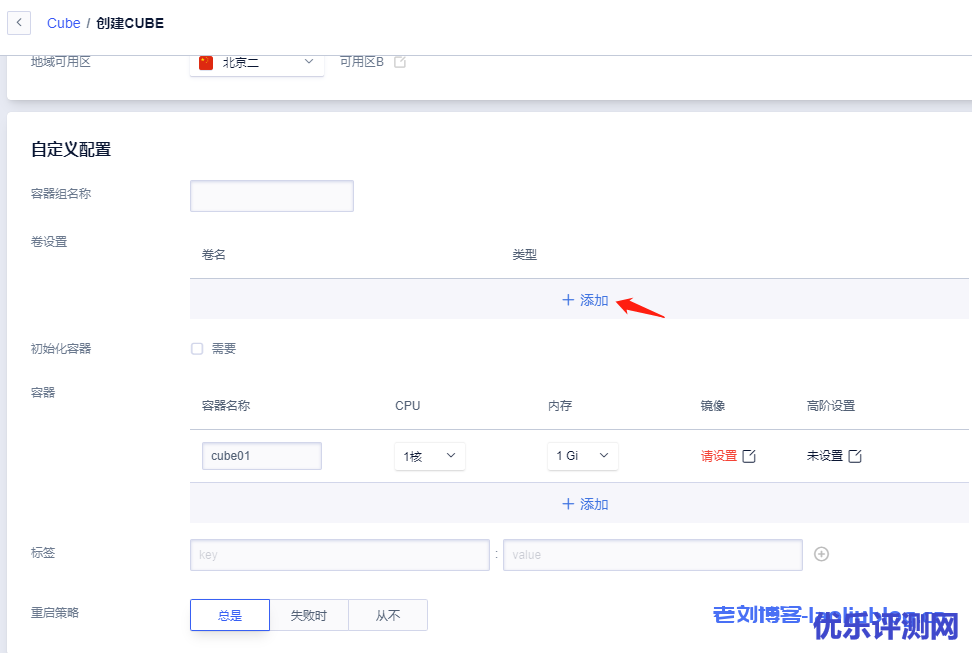Image resolution: width=972 pixels, height=653 pixels.
Task: Expand the CPU 1核 dropdown
Action: click(x=429, y=456)
